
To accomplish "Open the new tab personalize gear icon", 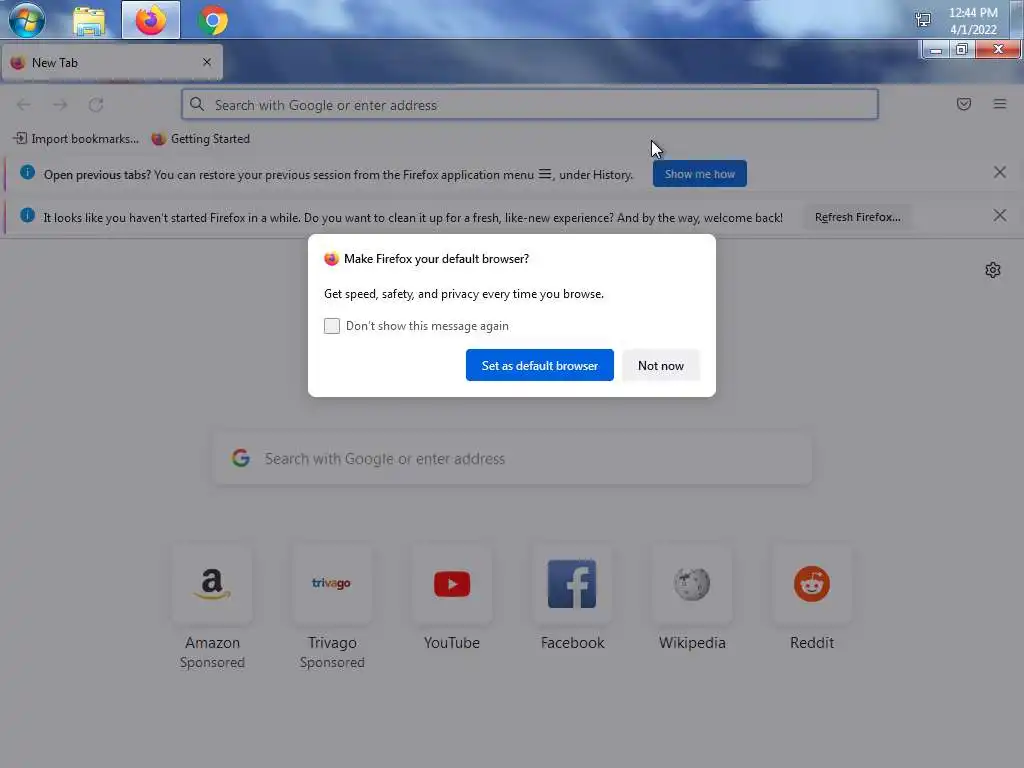I will coord(993,270).
